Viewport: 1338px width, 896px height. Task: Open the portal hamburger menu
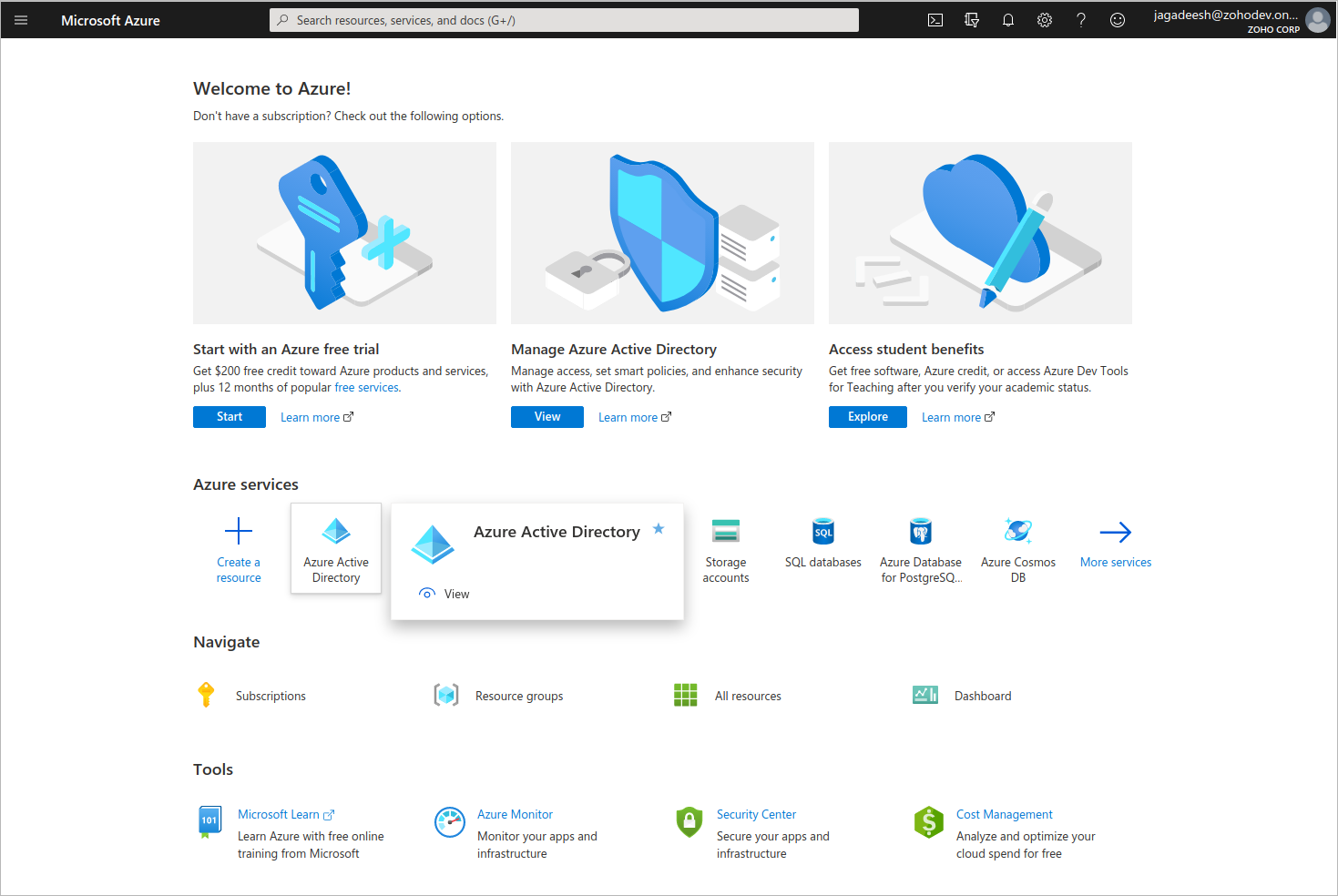tap(21, 20)
